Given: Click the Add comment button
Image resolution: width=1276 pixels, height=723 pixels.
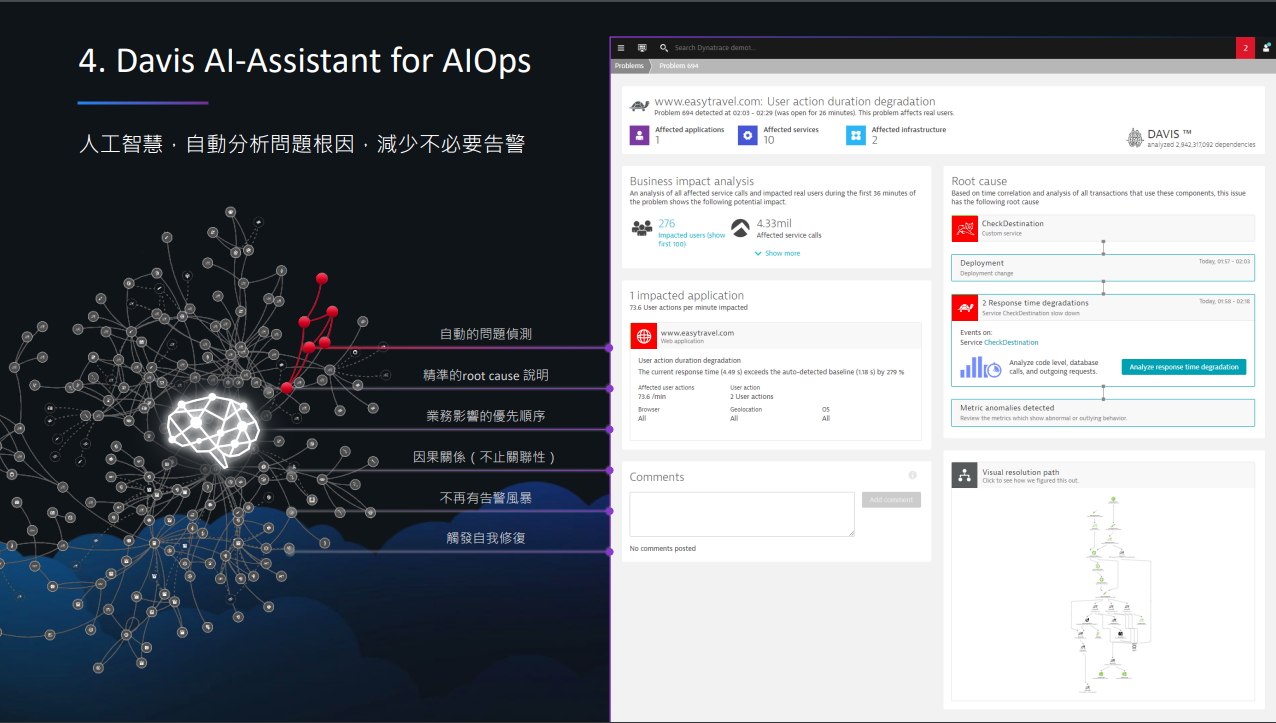Looking at the screenshot, I should pyautogui.click(x=891, y=500).
